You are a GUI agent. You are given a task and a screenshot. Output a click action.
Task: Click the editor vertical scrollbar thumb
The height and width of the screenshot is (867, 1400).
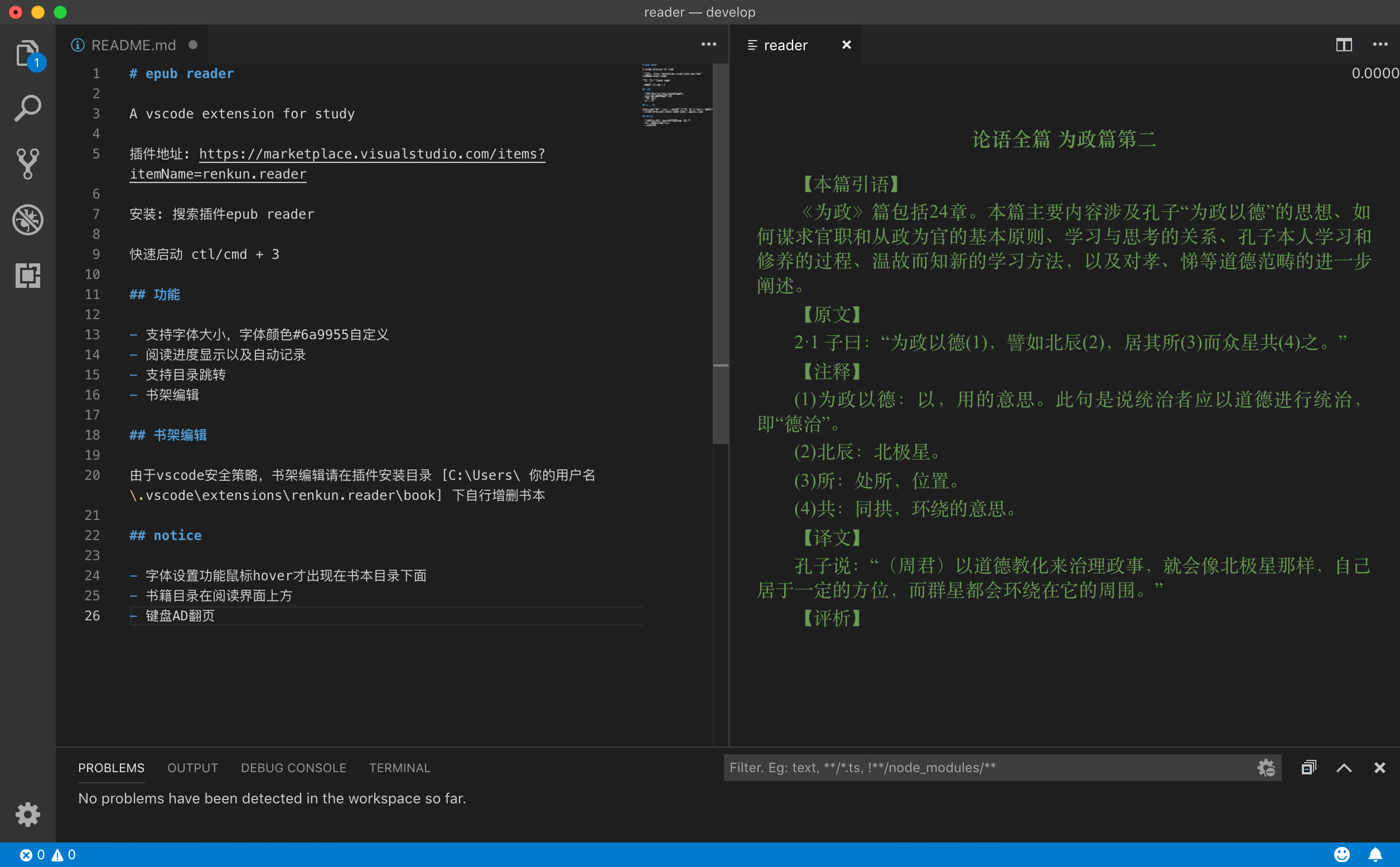click(721, 253)
